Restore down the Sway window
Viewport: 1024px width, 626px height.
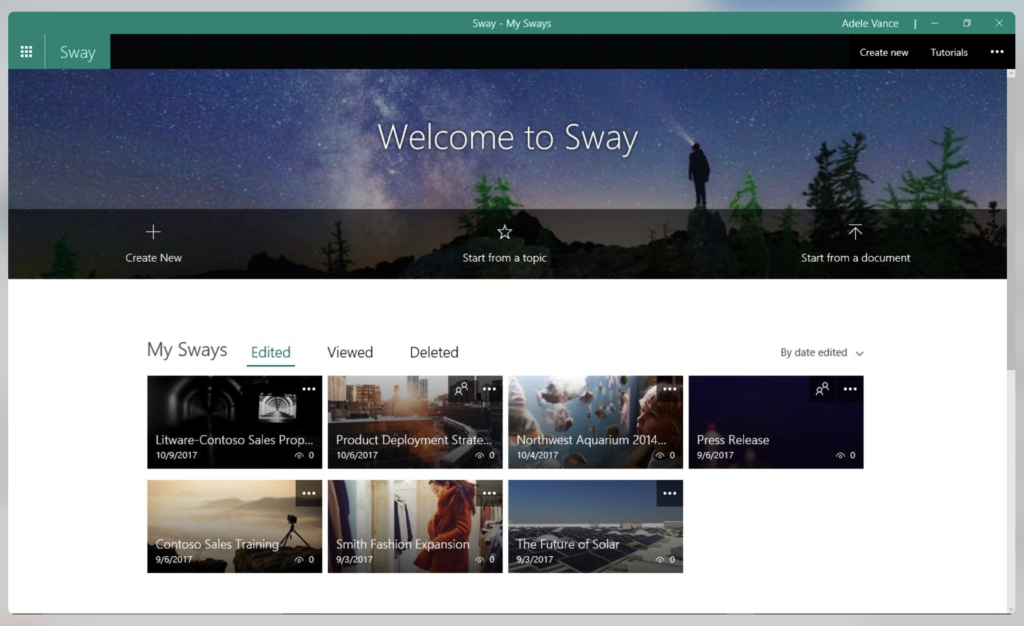[967, 23]
